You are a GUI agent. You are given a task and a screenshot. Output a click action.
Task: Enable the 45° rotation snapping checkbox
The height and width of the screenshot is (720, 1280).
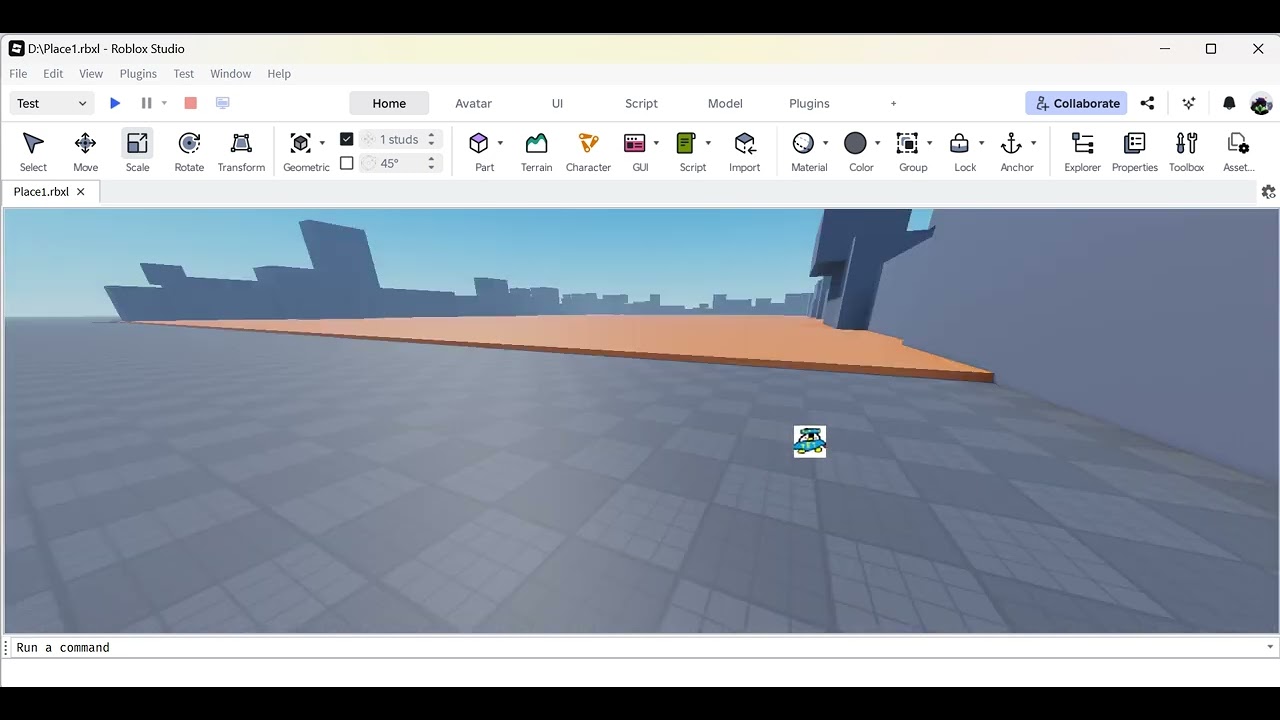tap(346, 163)
